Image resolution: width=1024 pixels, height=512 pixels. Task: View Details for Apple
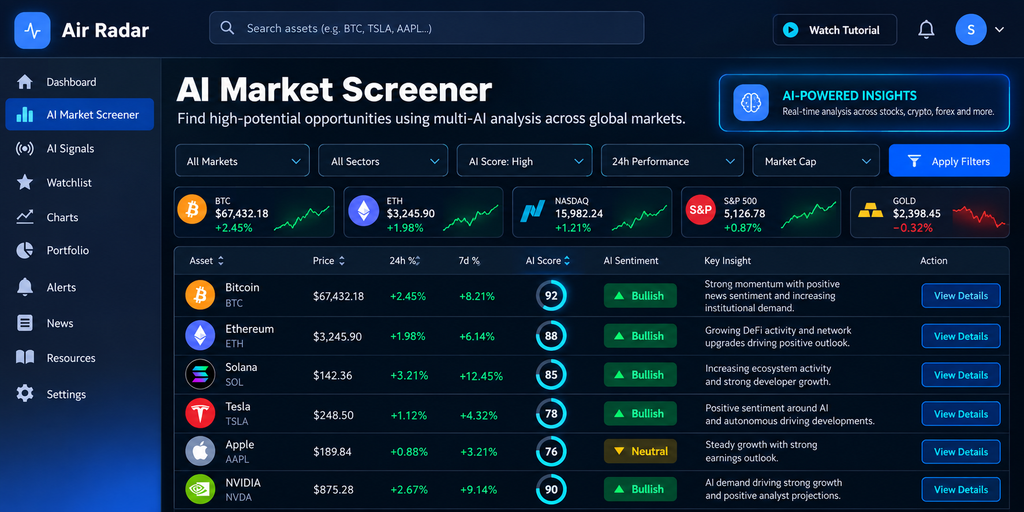coord(961,452)
